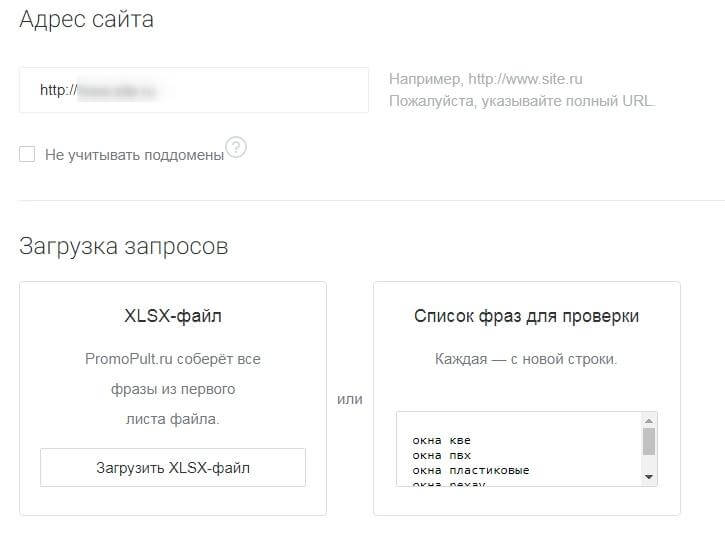Screen dimensions: 725x536
Task: Click the phrase list scrollbar up arrow
Action: point(649,420)
